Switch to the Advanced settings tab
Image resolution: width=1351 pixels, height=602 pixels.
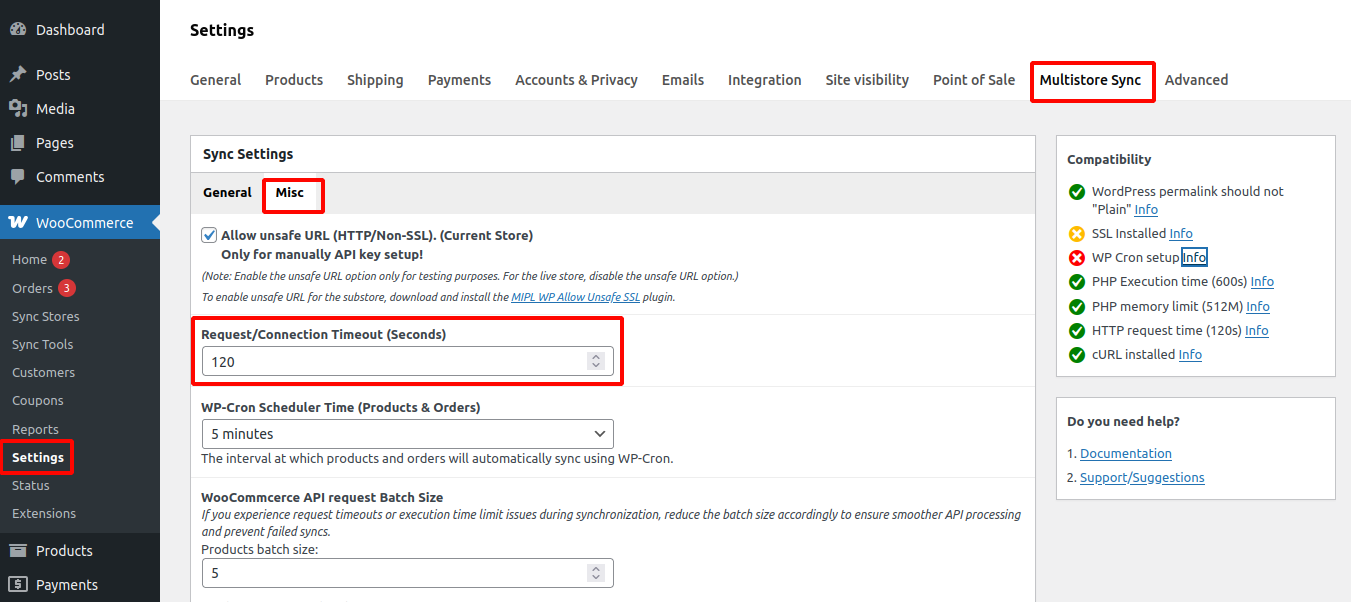(1196, 80)
